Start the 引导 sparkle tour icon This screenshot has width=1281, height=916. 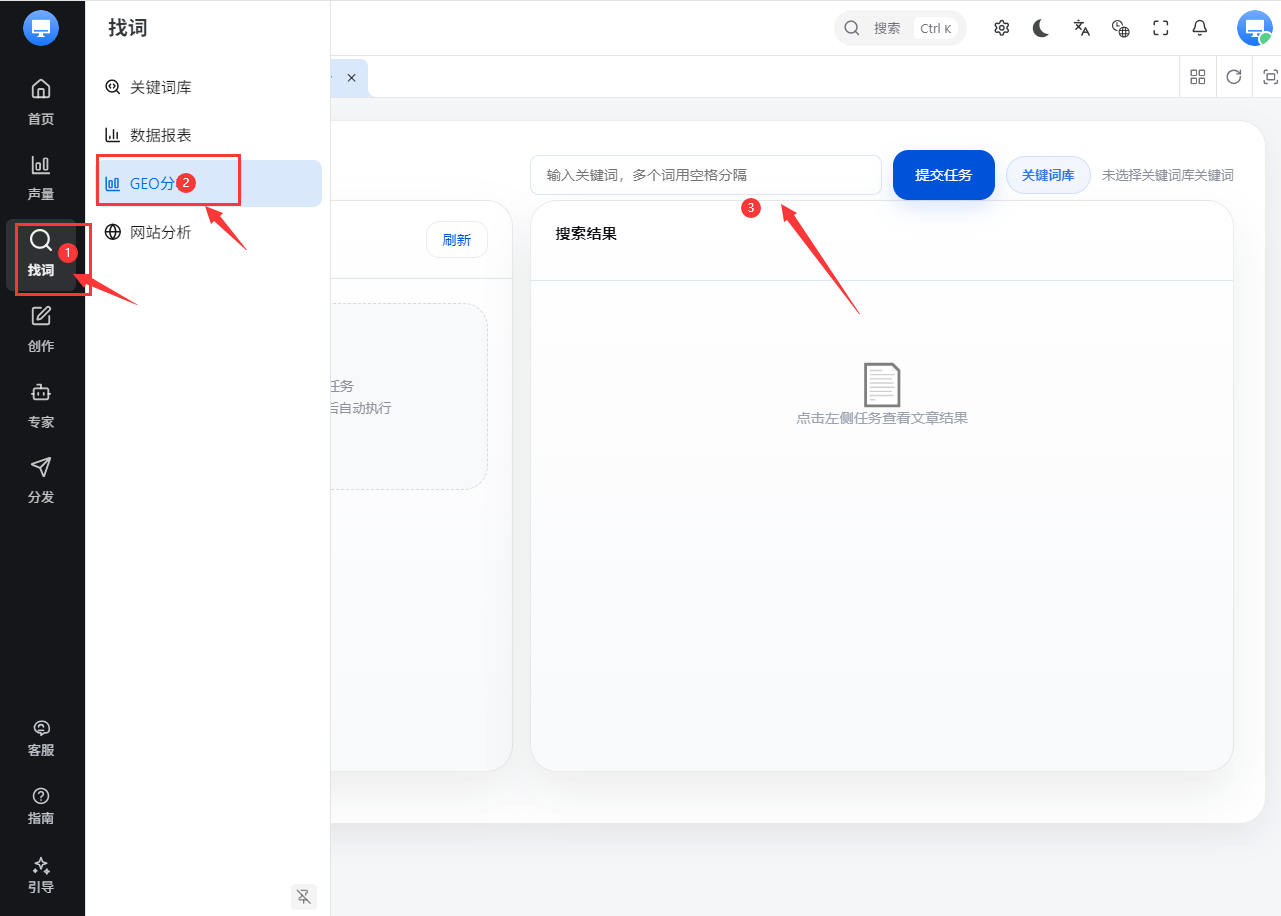click(41, 875)
